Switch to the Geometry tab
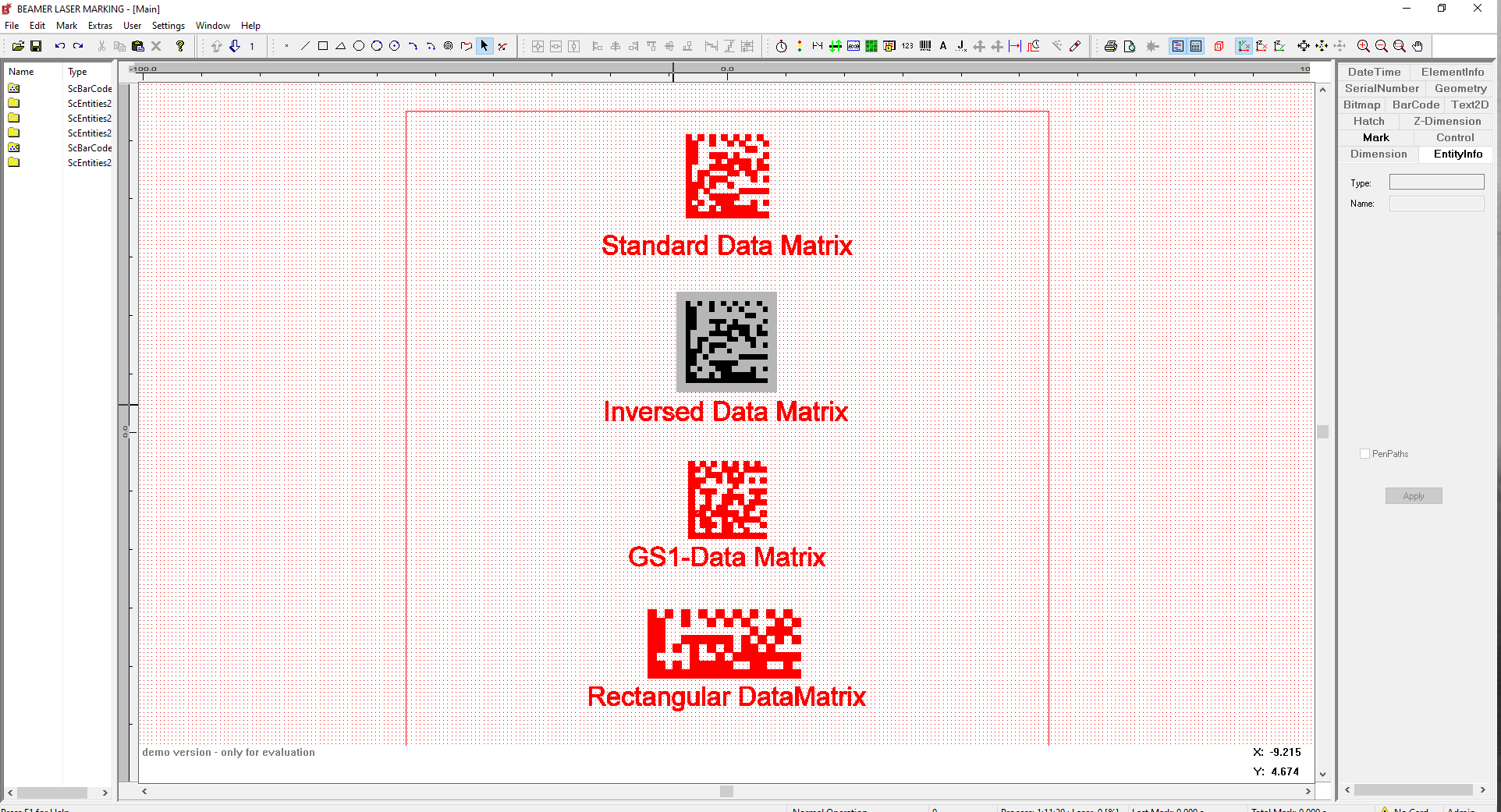Viewport: 1501px width, 812px height. 1460,88
